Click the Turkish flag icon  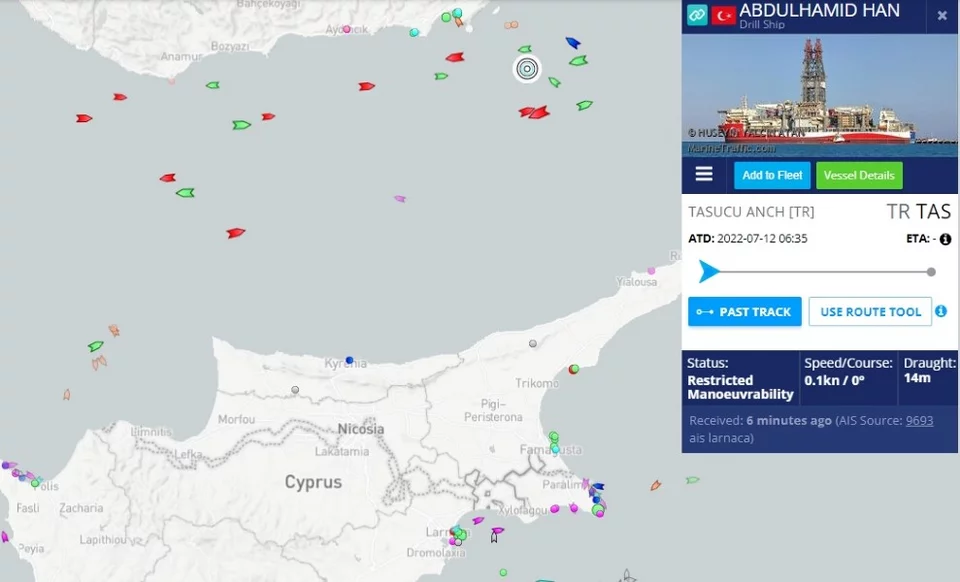click(x=723, y=15)
